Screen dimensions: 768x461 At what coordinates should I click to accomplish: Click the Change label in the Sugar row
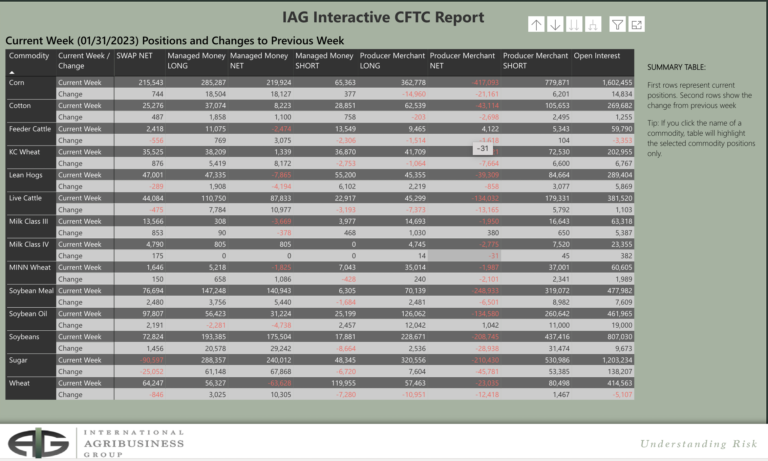pyautogui.click(x=70, y=371)
